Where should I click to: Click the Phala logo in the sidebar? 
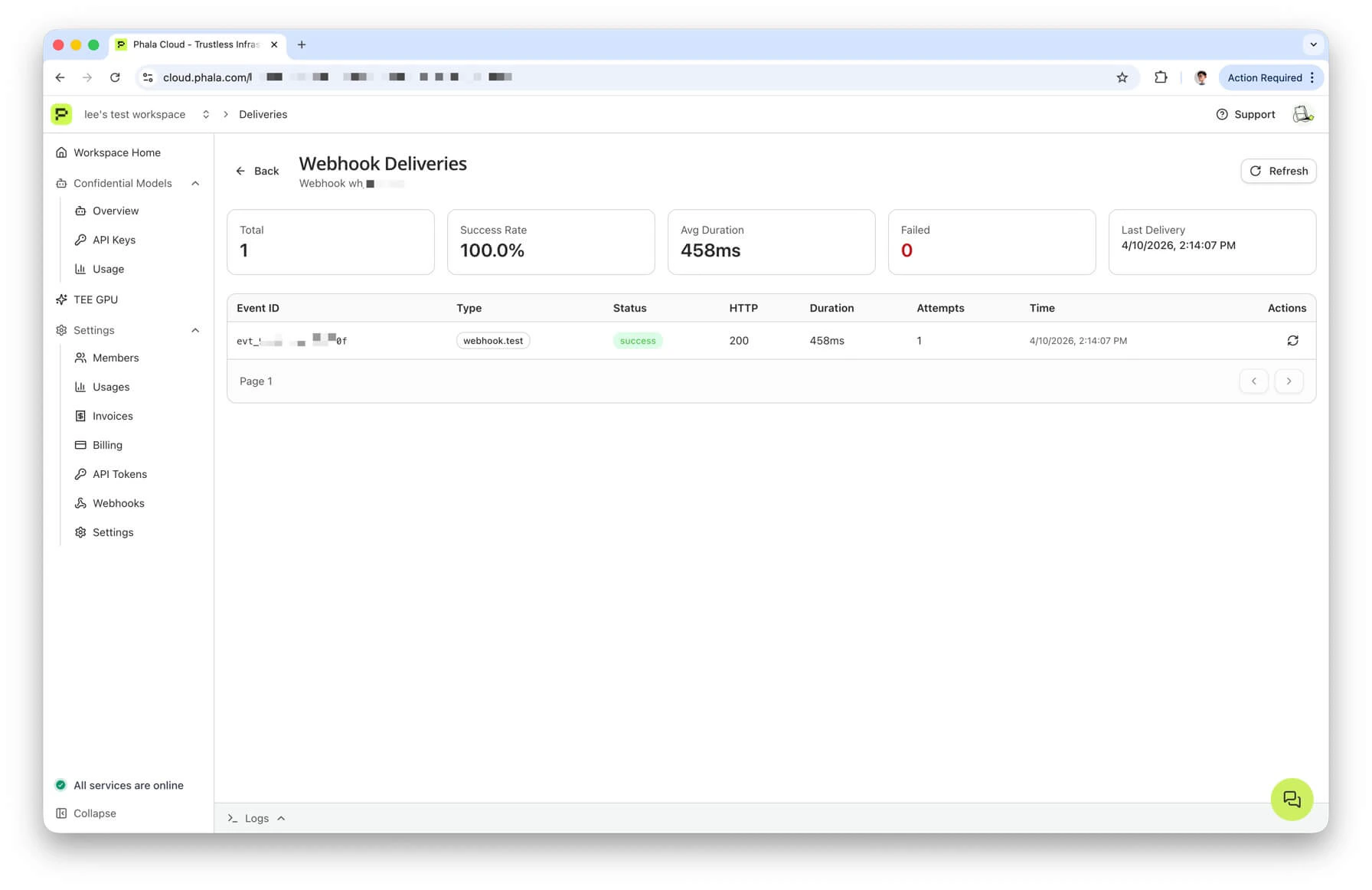tap(61, 113)
